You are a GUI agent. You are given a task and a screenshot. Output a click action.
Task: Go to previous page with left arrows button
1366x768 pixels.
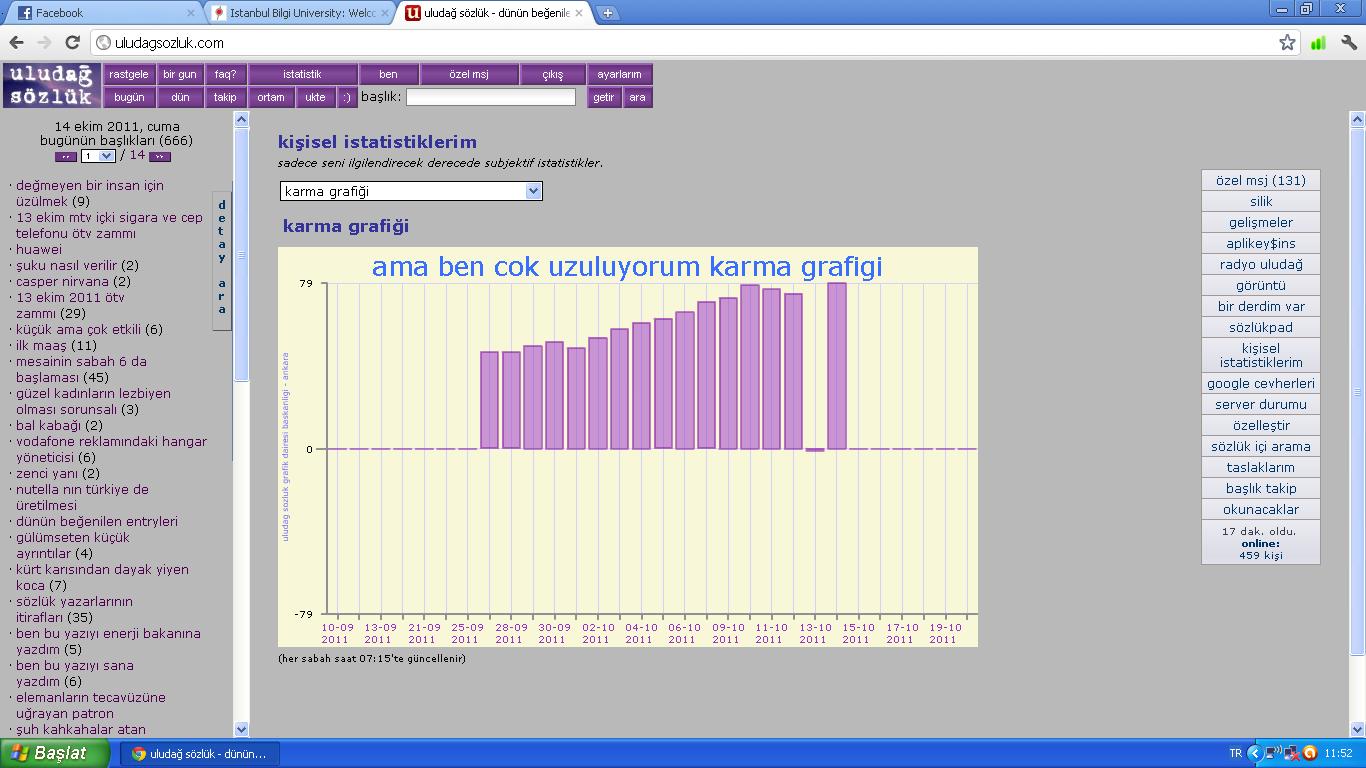[x=66, y=156]
